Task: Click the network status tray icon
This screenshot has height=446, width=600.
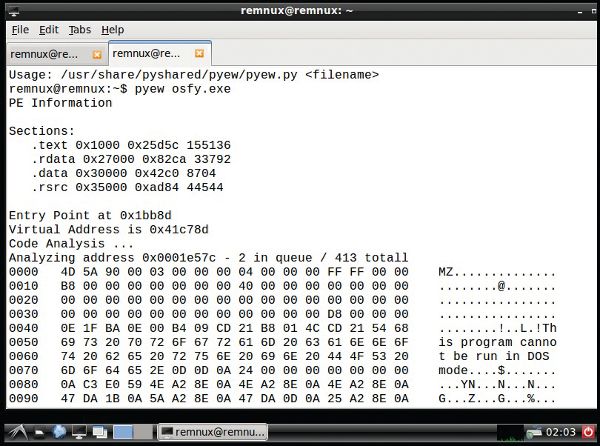Action: coord(534,433)
